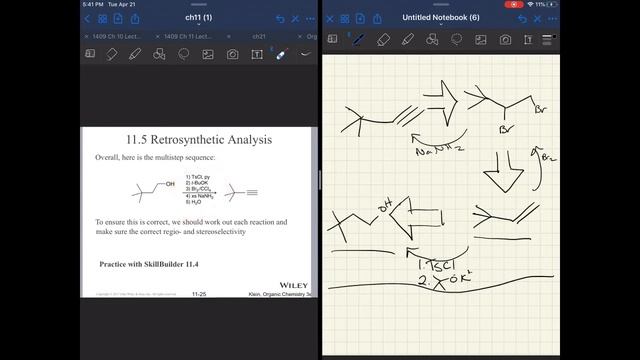Select the Eraser tool in Untitled Notebook
Viewport: 640px width, 360px height.
pyautogui.click(x=383, y=39)
